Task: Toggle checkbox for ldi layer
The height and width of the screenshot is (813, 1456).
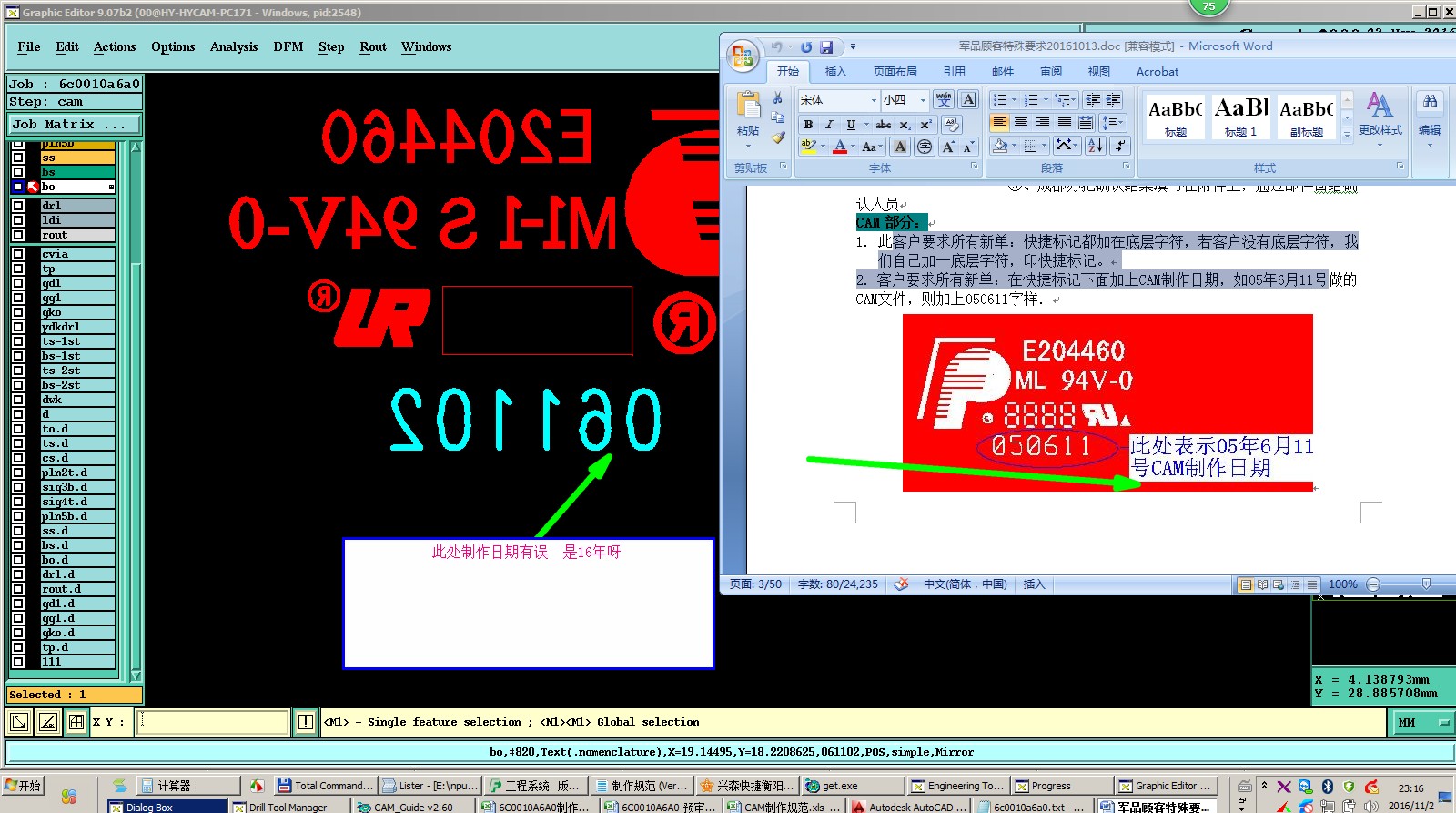Action: pos(18,220)
